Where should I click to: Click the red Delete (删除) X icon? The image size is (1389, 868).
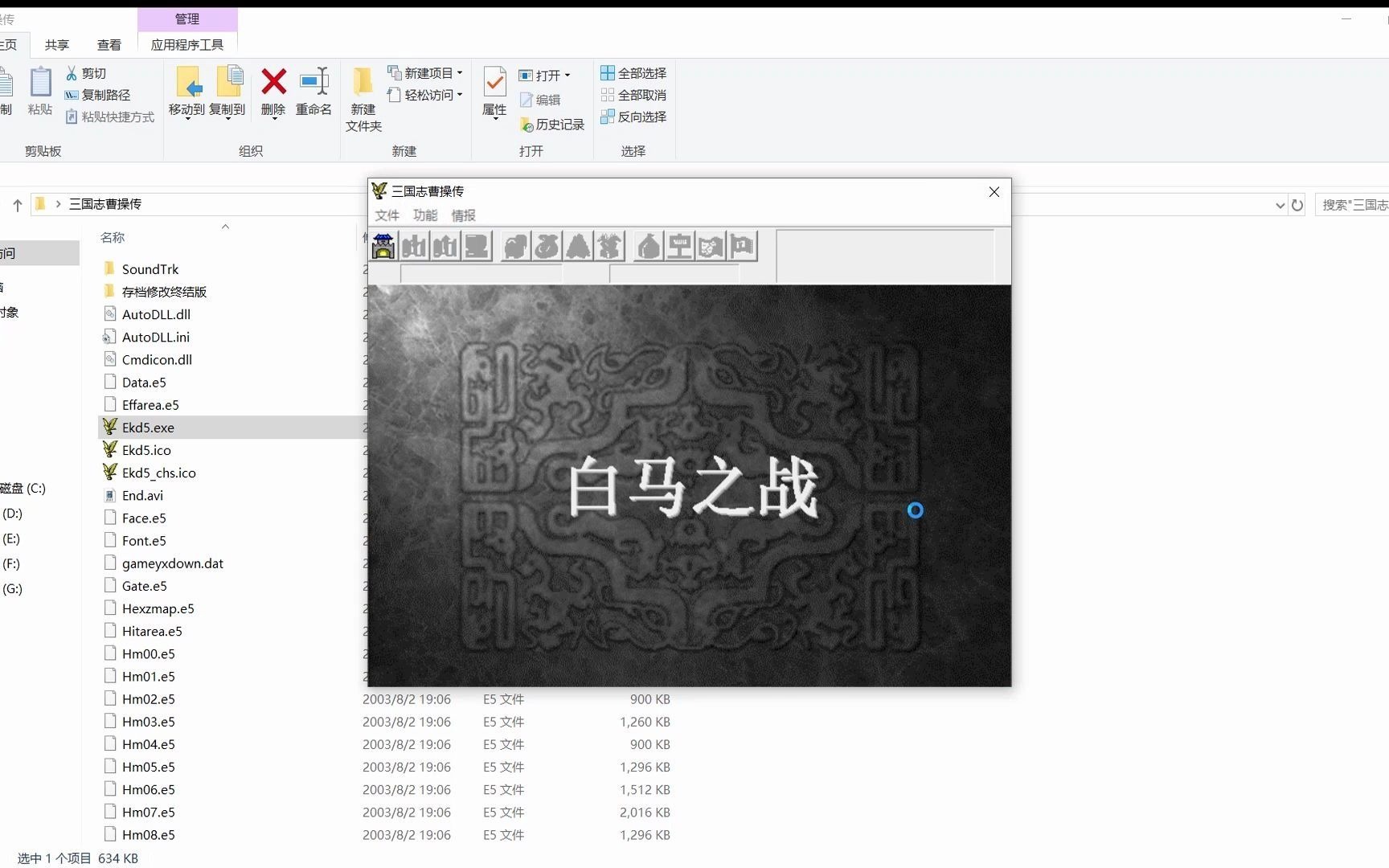click(x=273, y=81)
